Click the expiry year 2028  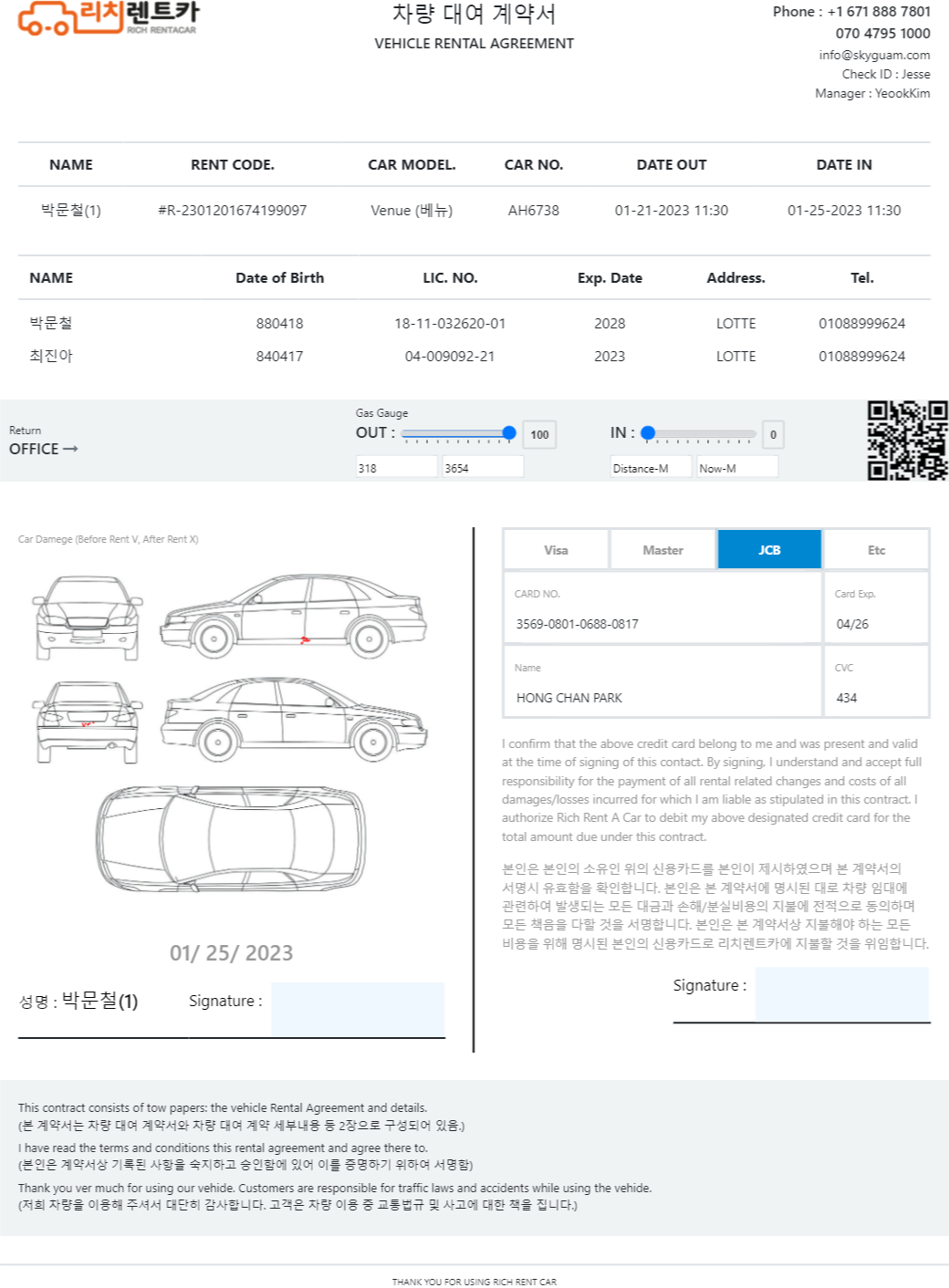pos(610,323)
